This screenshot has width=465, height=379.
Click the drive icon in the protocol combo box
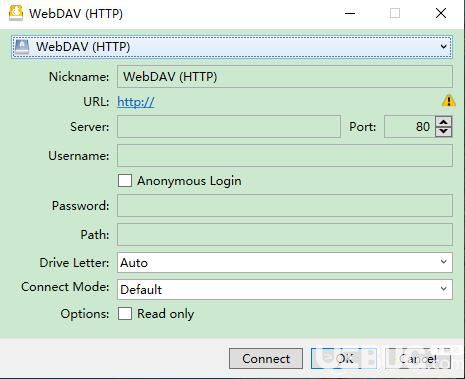tap(22, 47)
